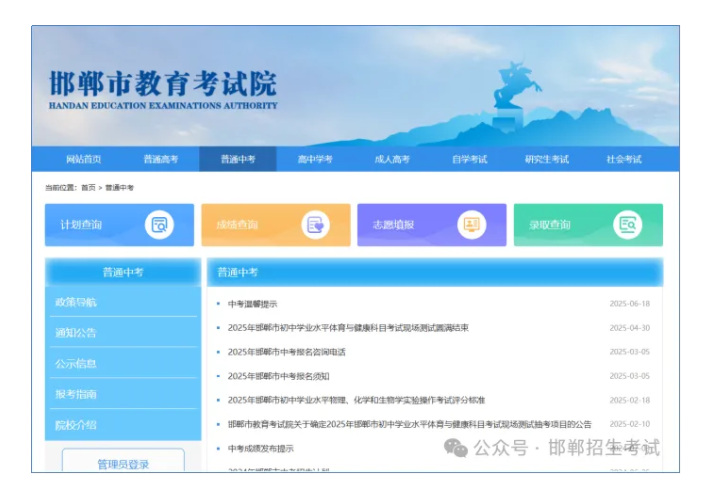Click the 计划查询 magnifier icon

(159, 225)
